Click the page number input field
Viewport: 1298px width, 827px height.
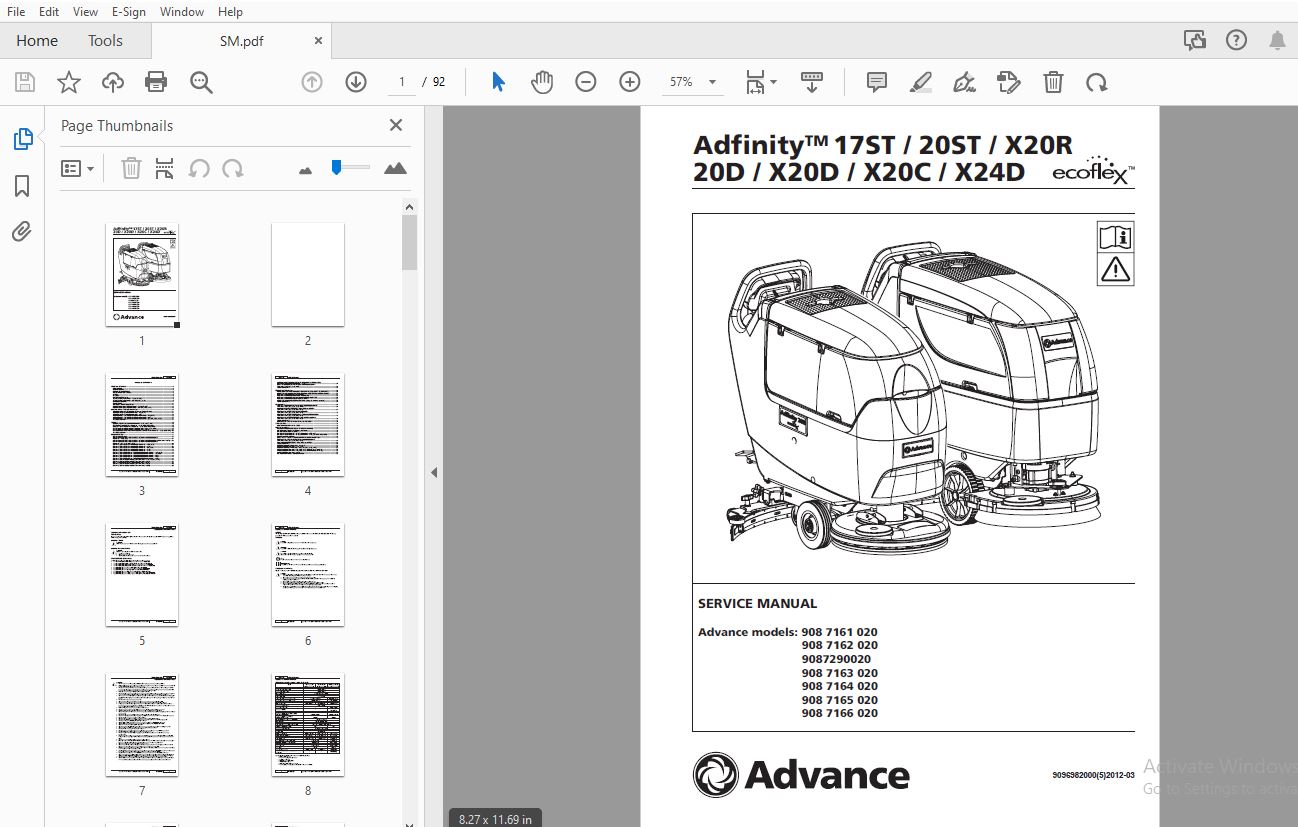click(x=402, y=82)
